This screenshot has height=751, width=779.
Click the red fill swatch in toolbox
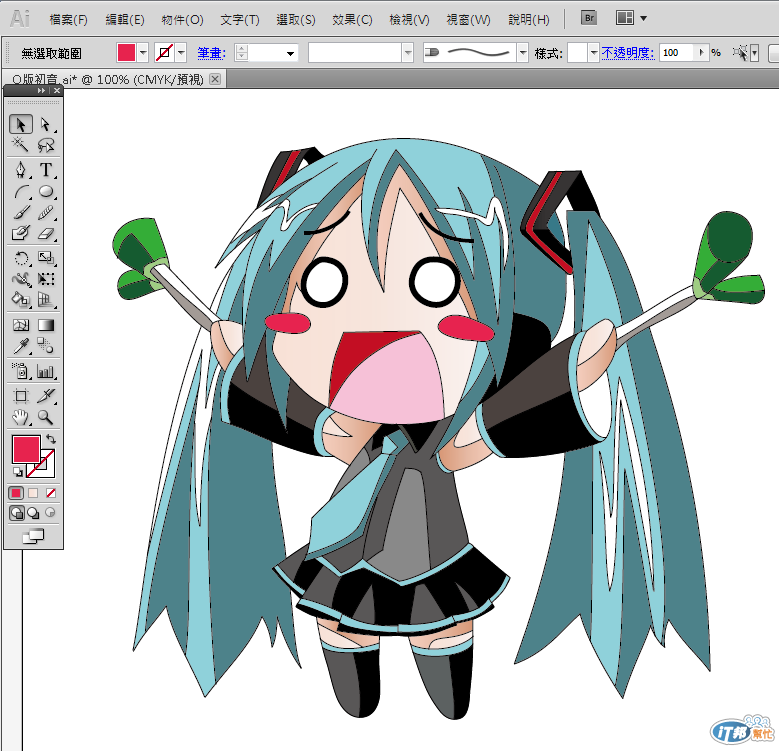click(26, 449)
